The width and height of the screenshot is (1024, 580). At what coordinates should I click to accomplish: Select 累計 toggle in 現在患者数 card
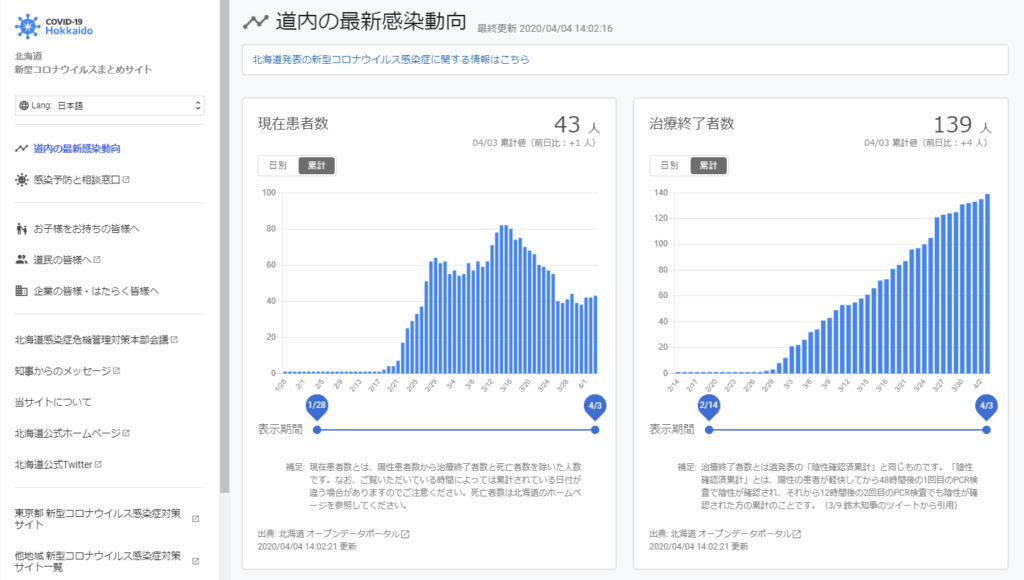point(317,165)
